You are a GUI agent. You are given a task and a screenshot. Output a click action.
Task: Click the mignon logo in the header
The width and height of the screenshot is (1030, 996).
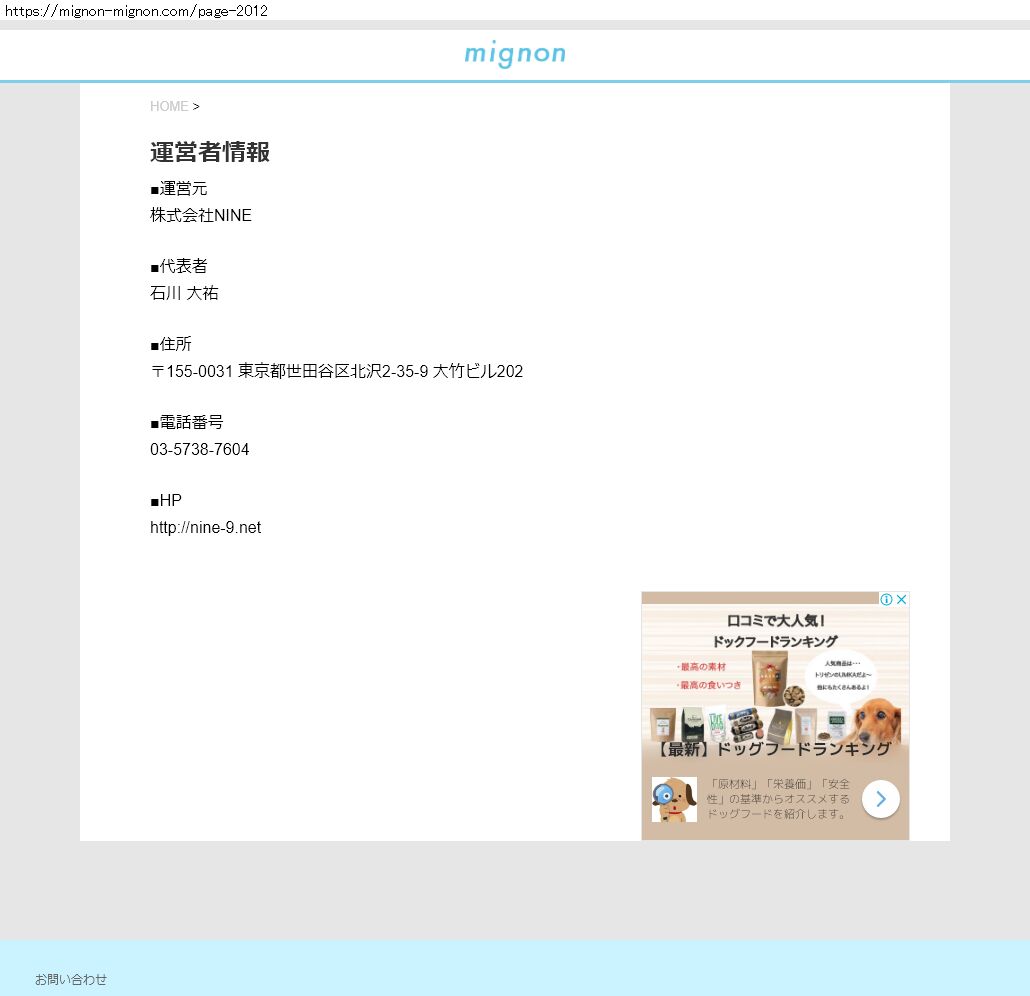[x=514, y=54]
